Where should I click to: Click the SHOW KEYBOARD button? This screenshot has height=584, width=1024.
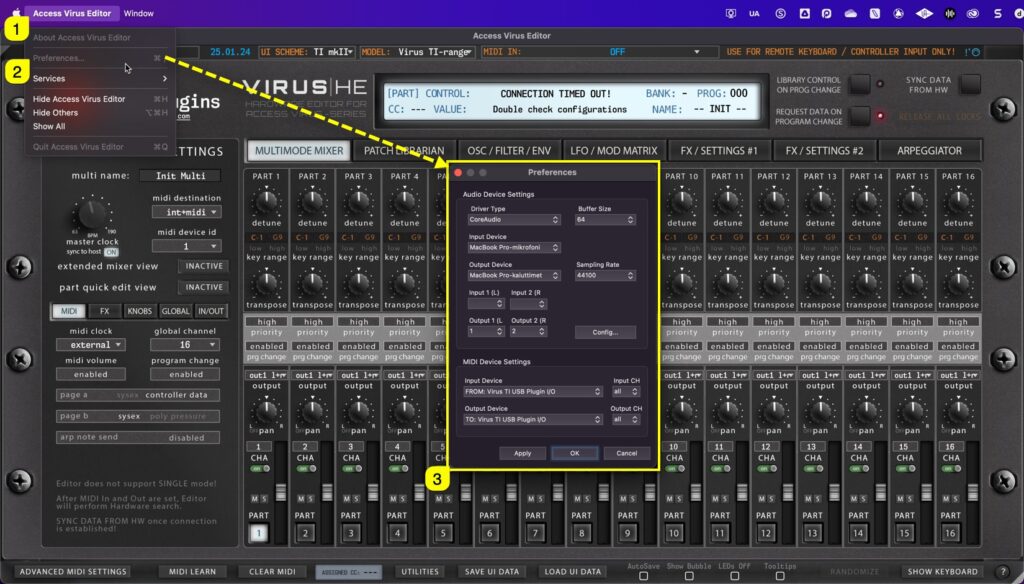pyautogui.click(x=941, y=571)
